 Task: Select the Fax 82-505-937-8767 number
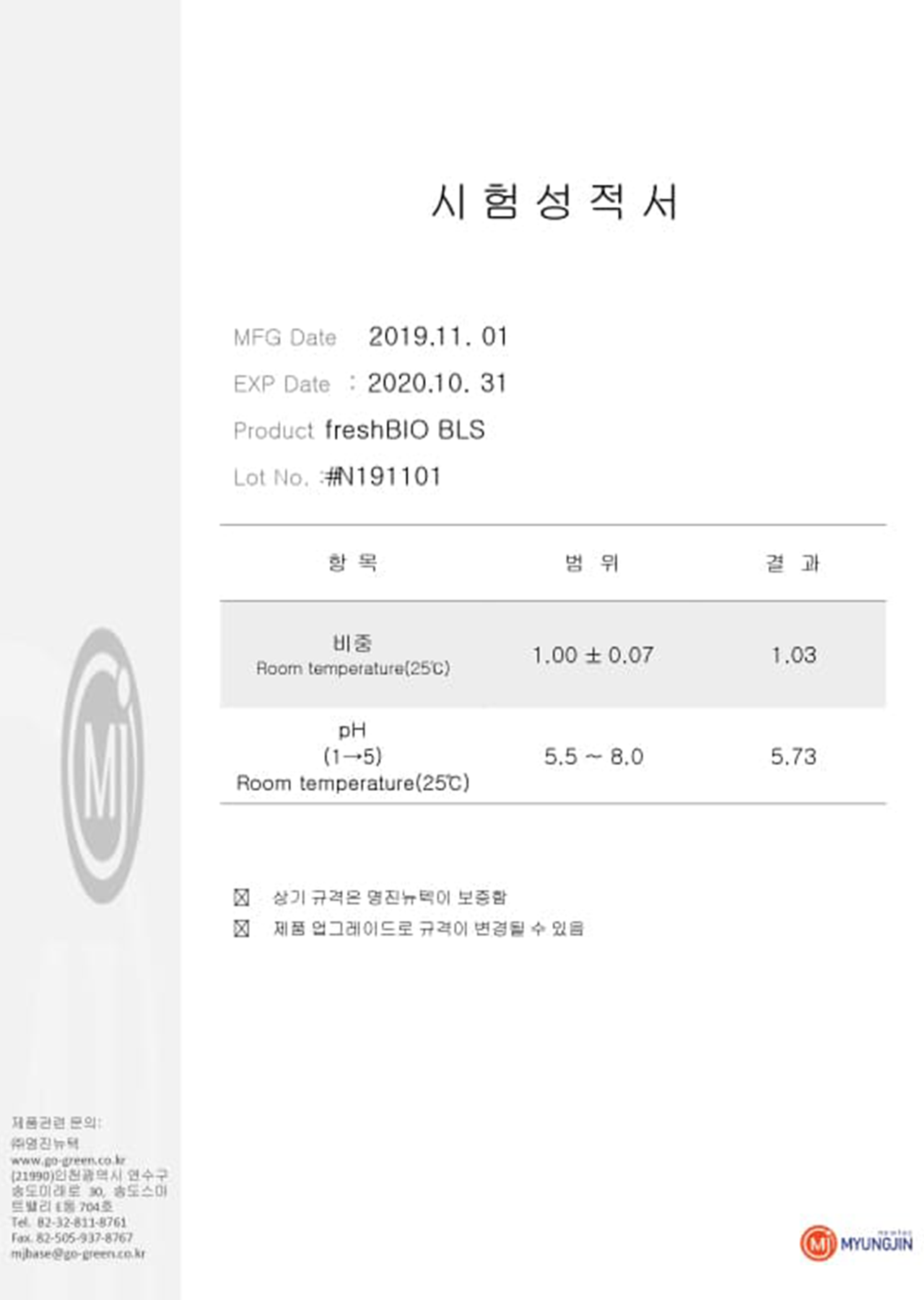point(72,1238)
